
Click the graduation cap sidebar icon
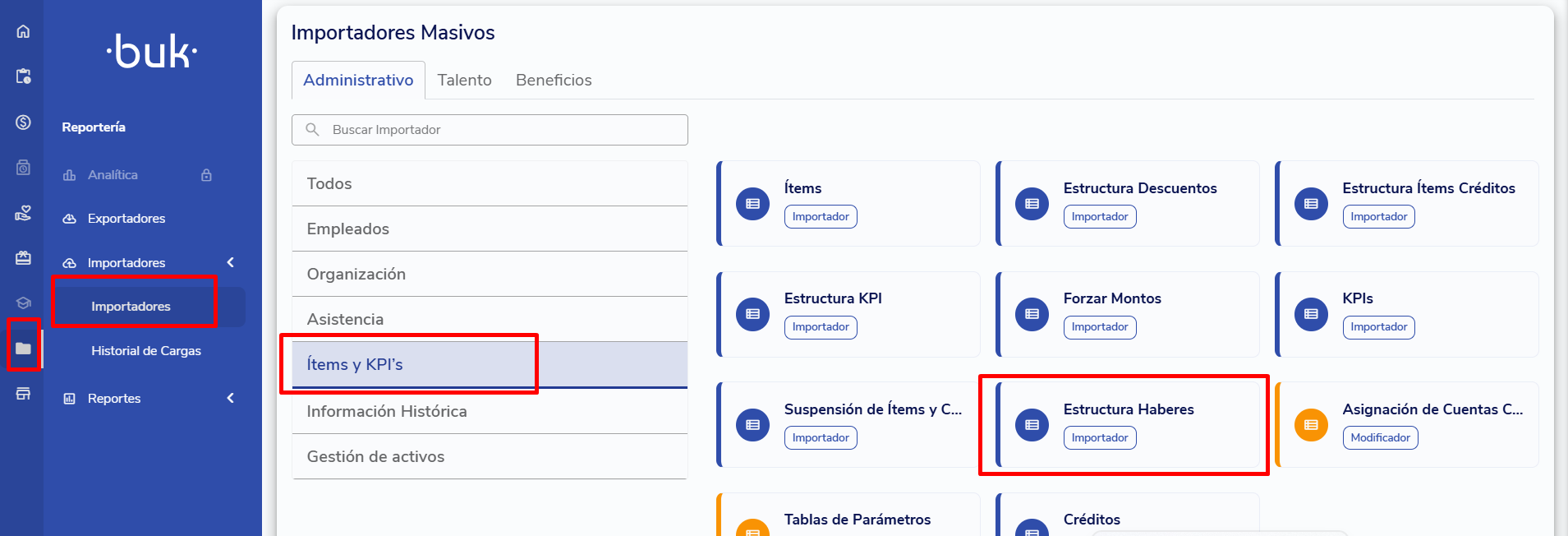click(x=23, y=303)
